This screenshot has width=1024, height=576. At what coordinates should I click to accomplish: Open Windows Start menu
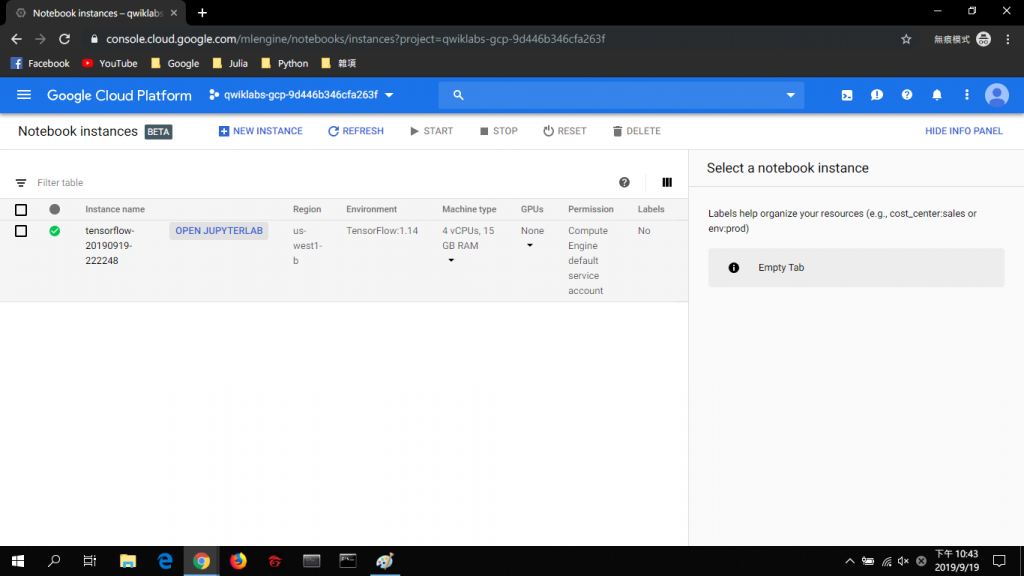click(x=18, y=561)
